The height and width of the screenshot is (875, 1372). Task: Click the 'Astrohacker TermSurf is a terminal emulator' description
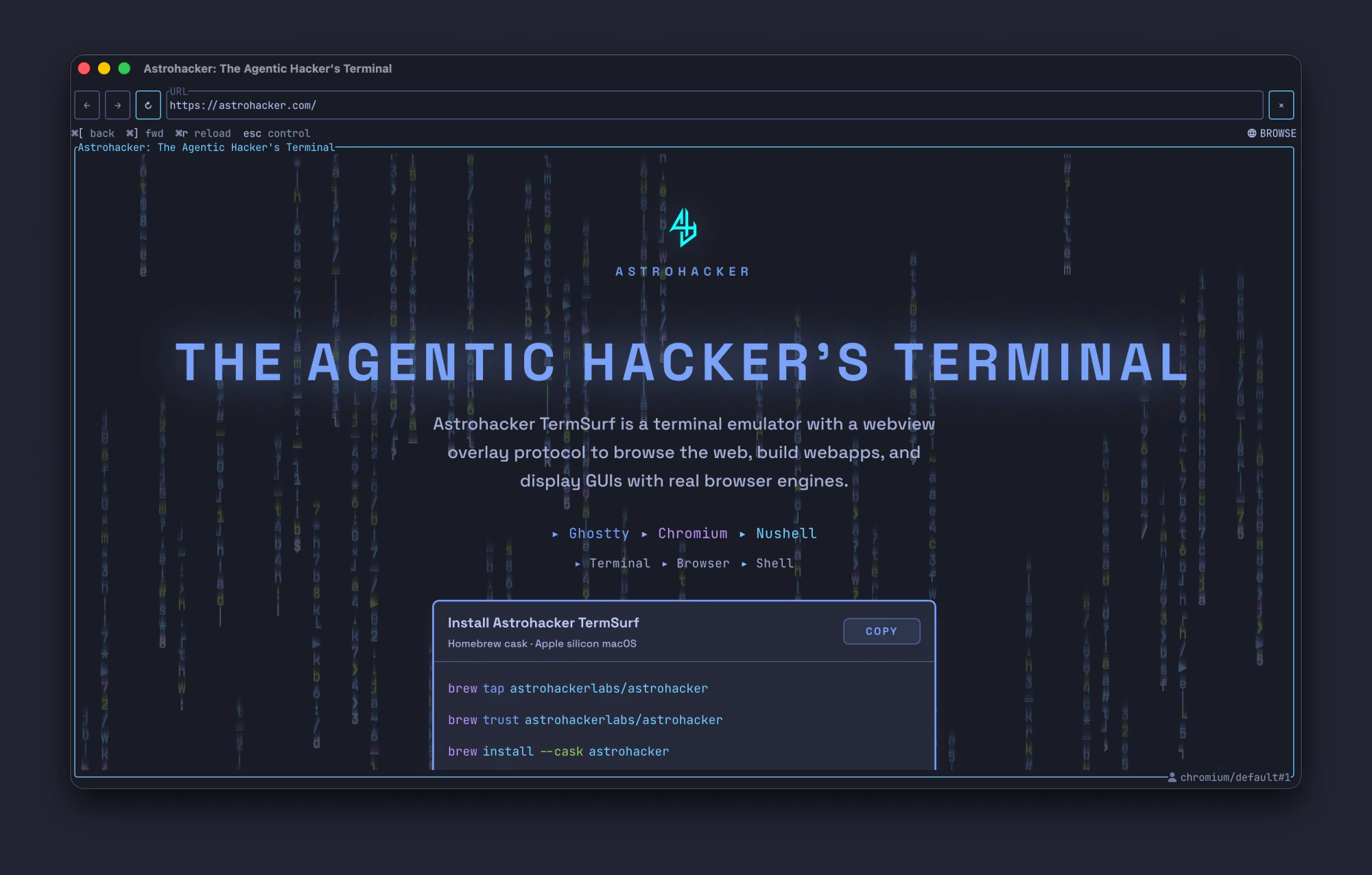[x=684, y=453]
